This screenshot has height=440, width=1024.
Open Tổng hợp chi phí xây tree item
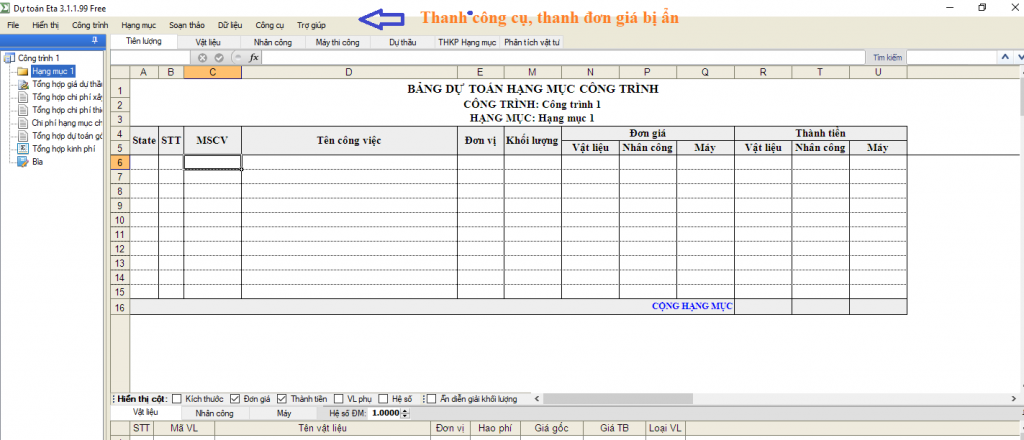(67, 97)
